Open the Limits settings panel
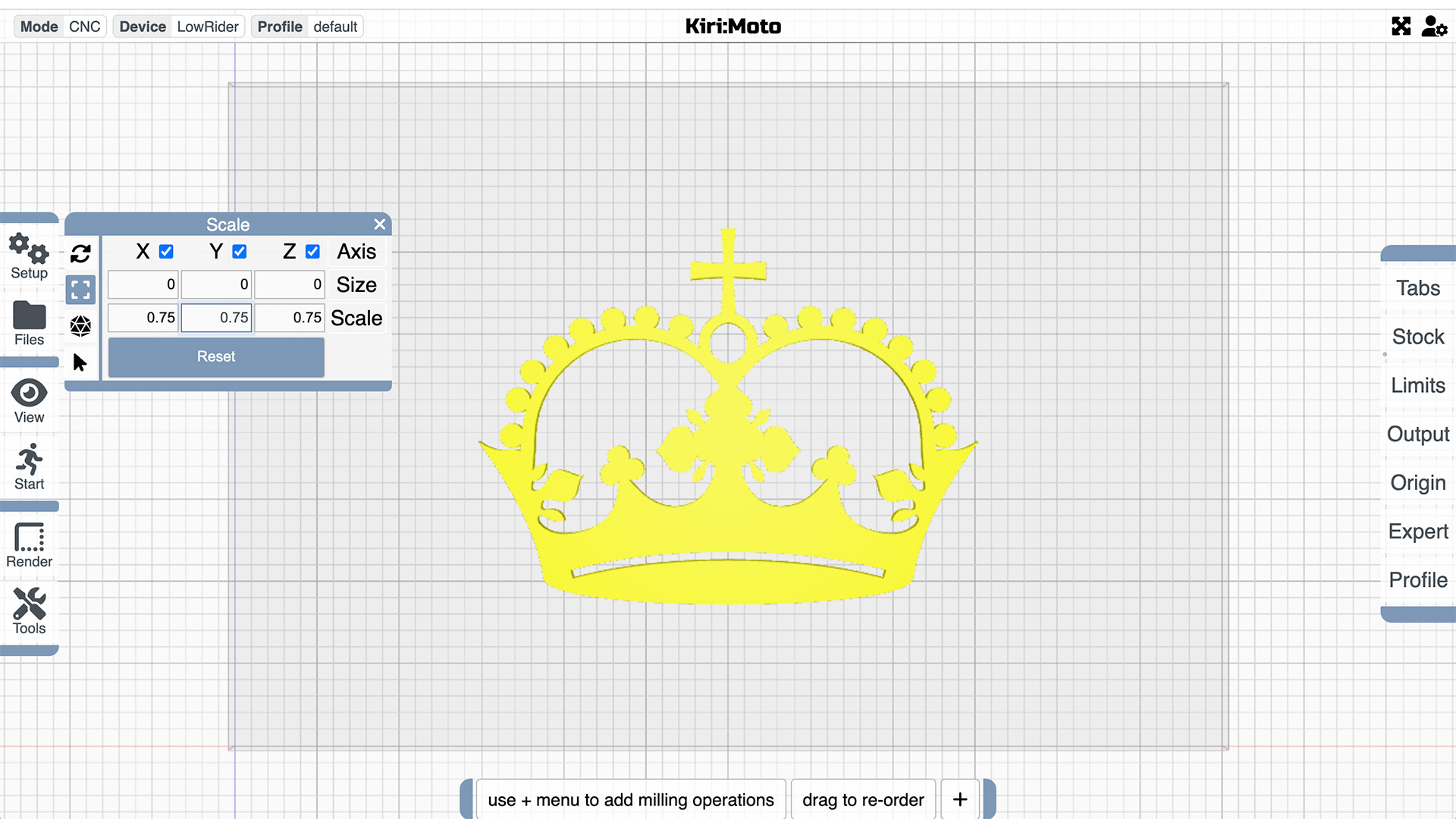 tap(1417, 385)
